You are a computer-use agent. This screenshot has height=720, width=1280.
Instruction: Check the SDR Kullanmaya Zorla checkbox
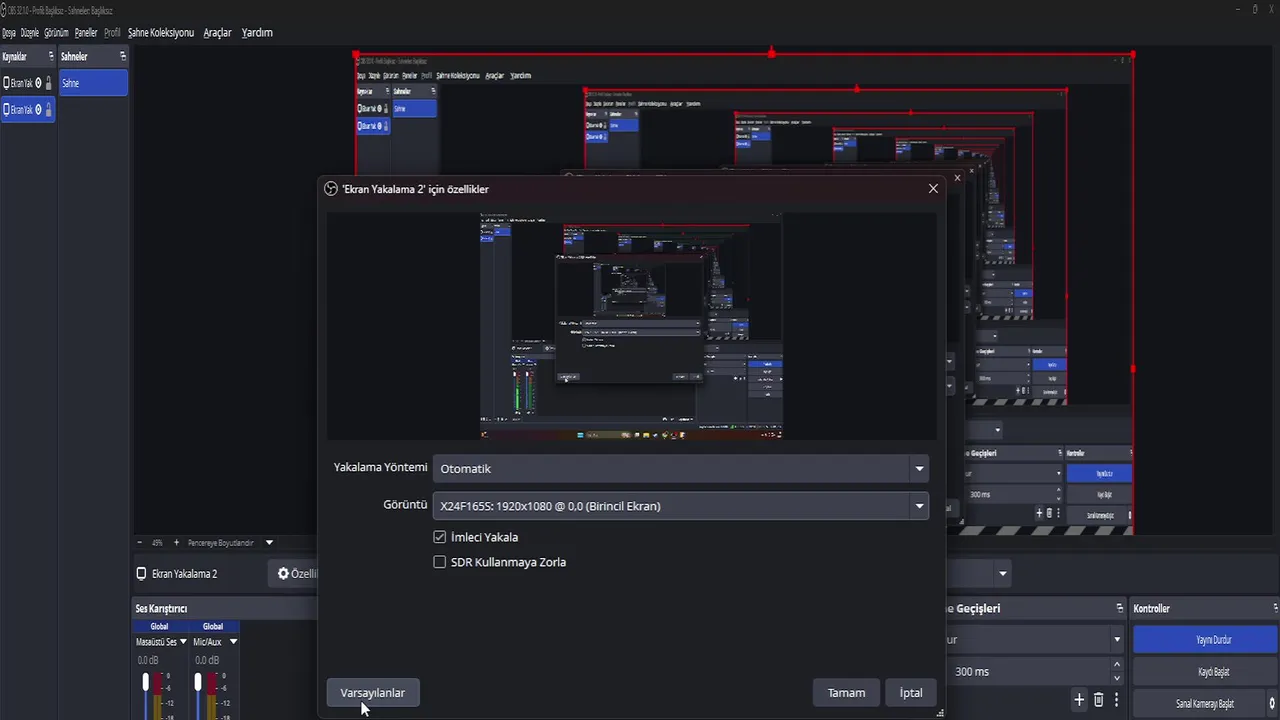pos(439,562)
